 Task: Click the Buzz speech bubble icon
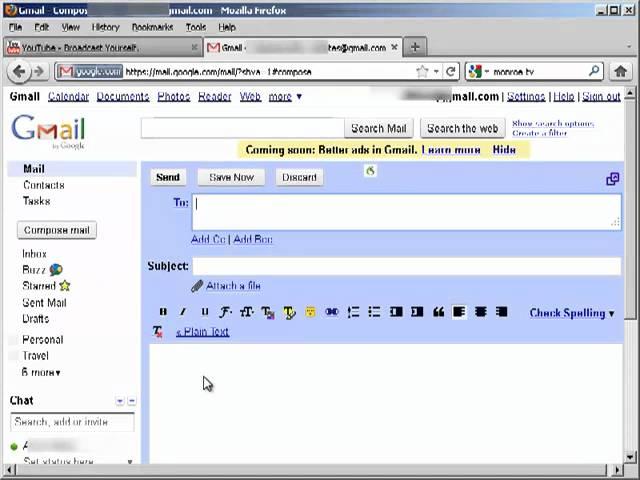(56, 270)
